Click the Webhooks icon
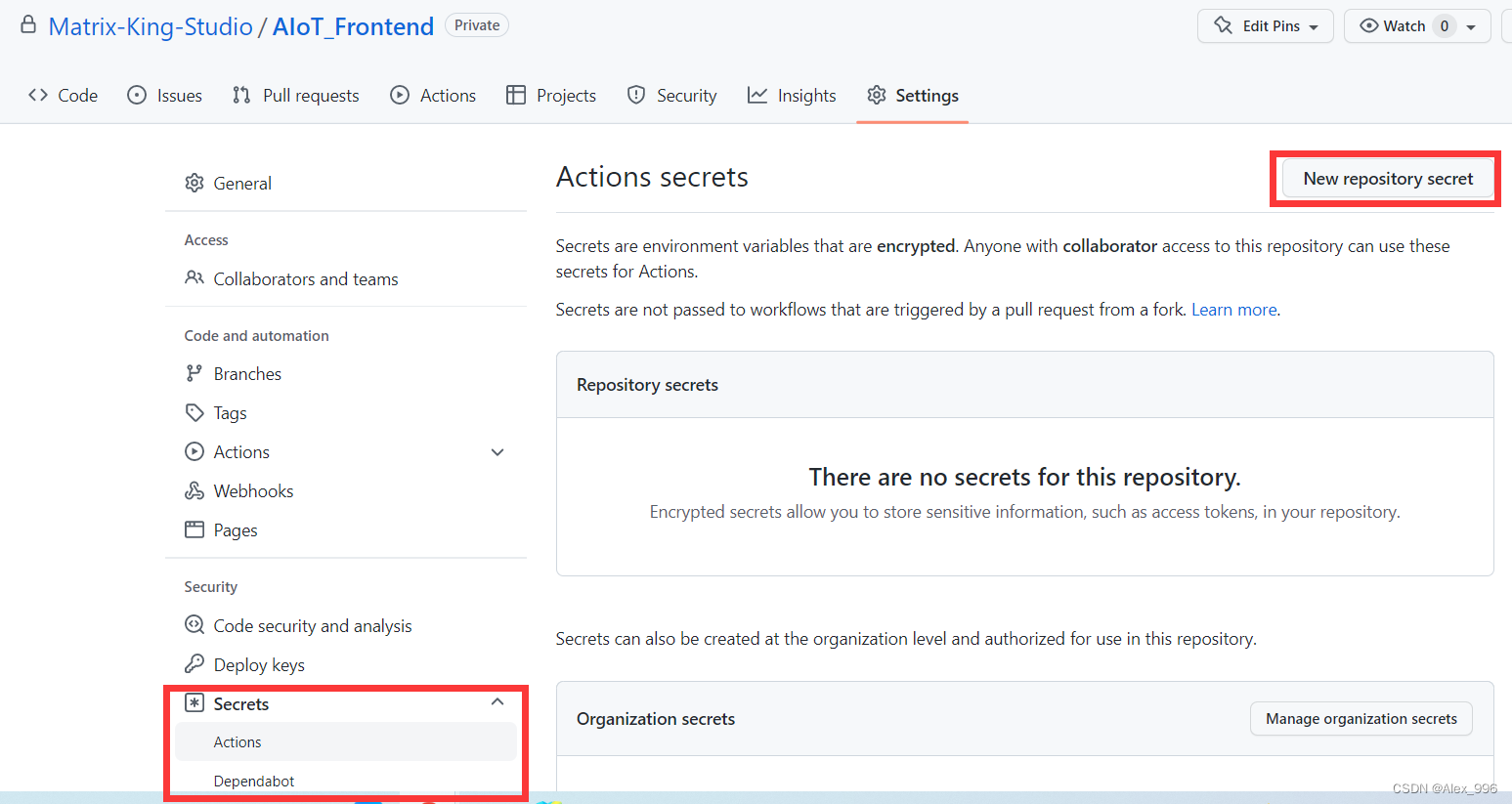Viewport: 1512px width, 804px height. pos(194,490)
